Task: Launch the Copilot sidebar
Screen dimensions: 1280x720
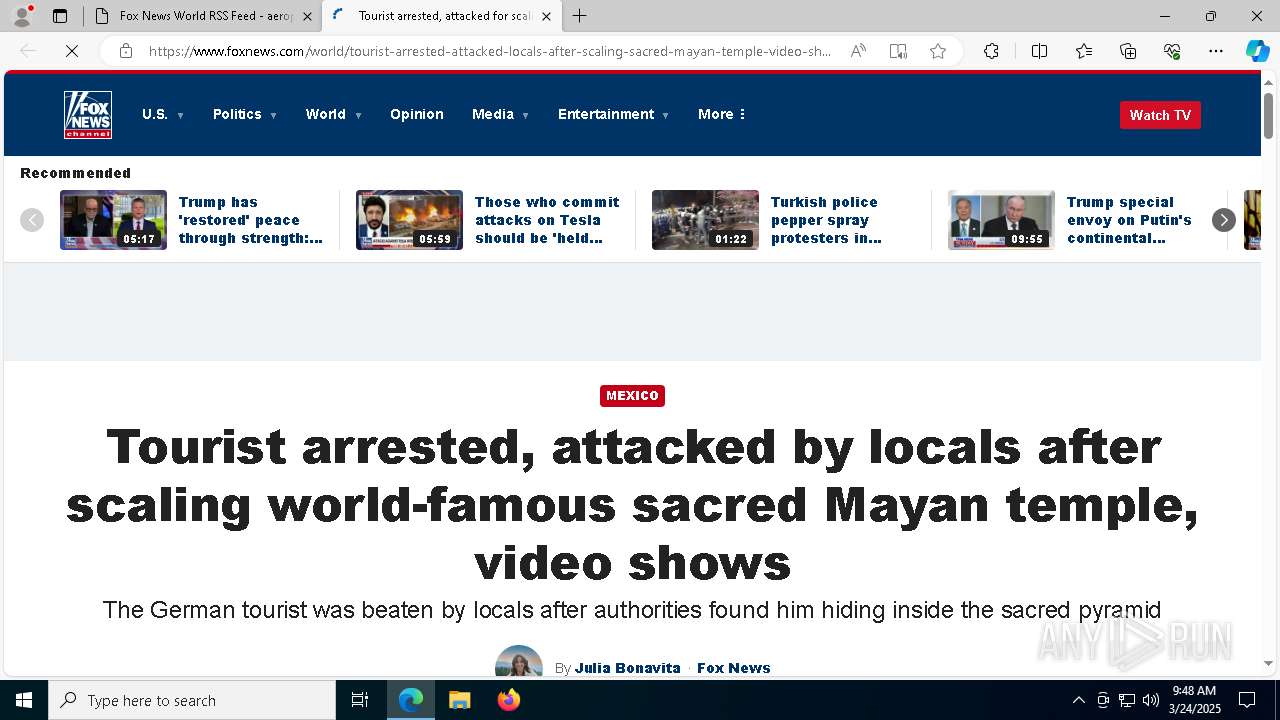Action: pos(1257,51)
